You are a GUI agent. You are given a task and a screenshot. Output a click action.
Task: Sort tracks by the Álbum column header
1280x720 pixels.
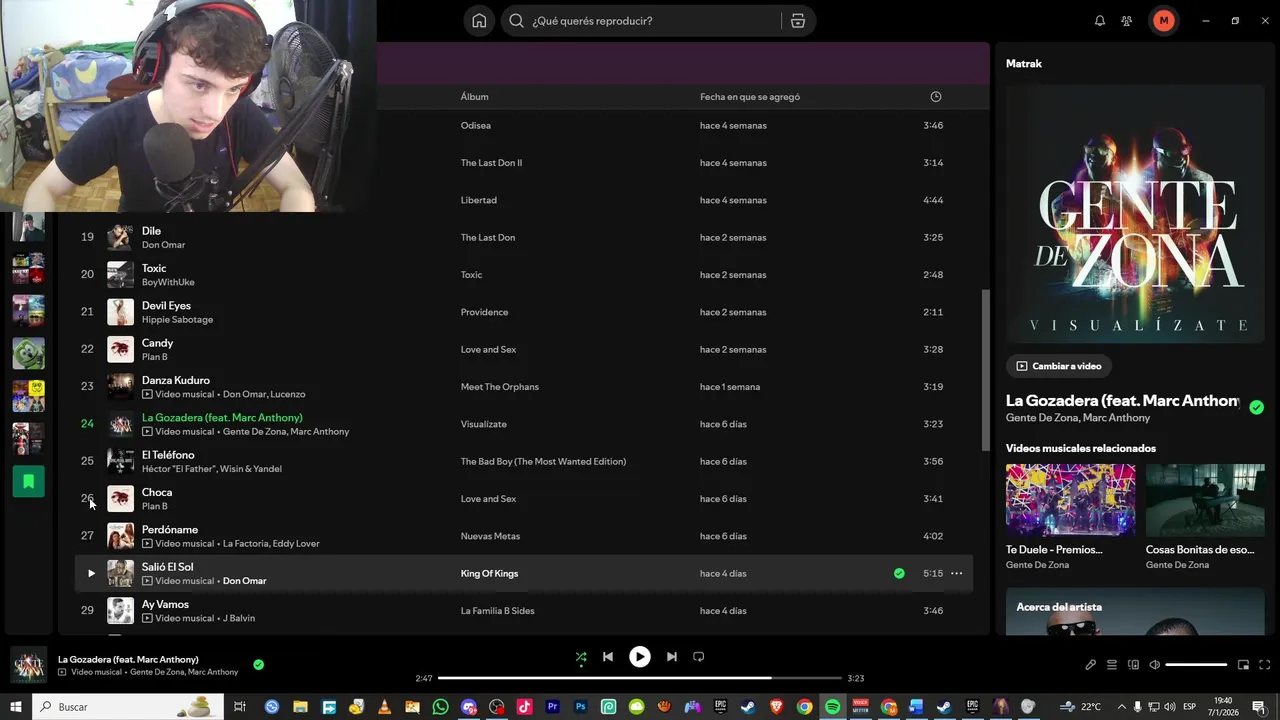tap(474, 97)
